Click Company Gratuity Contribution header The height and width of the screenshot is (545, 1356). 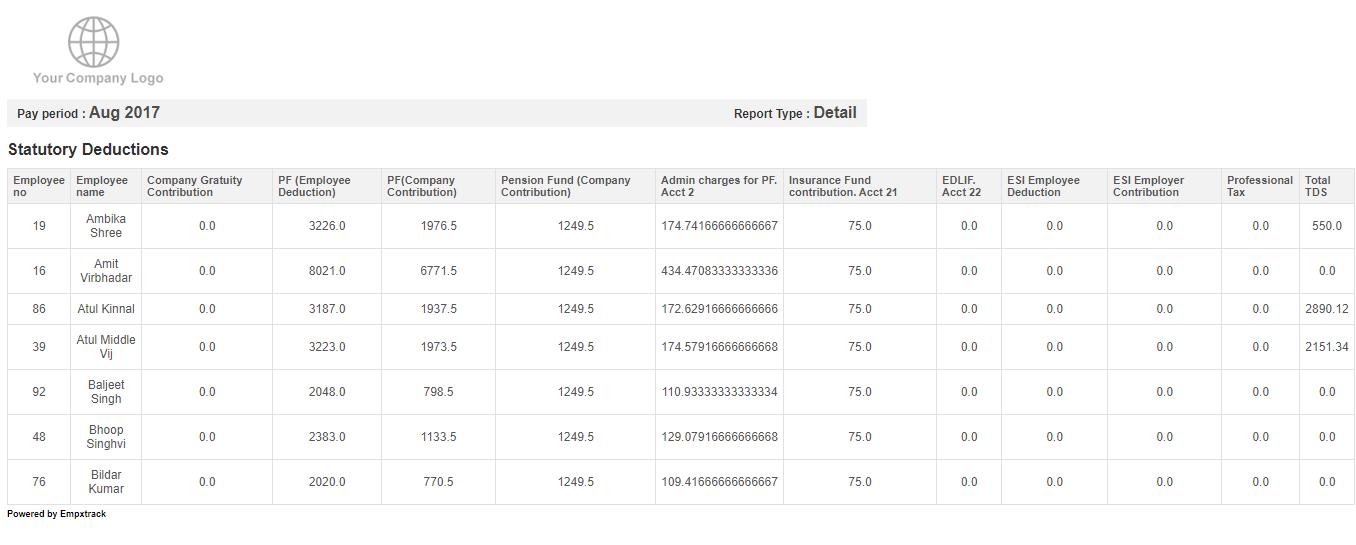[195, 186]
